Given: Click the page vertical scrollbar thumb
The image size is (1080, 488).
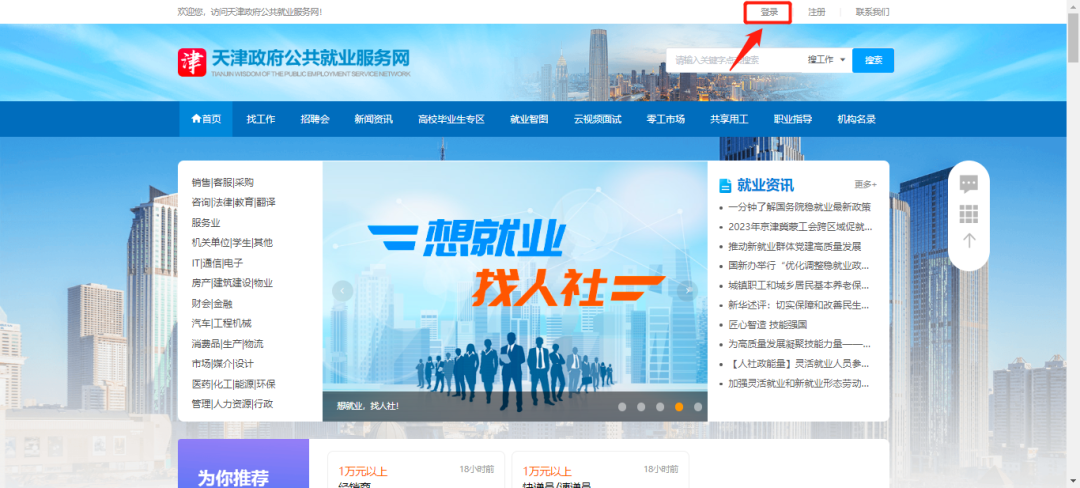Looking at the screenshot, I should [x=1074, y=38].
